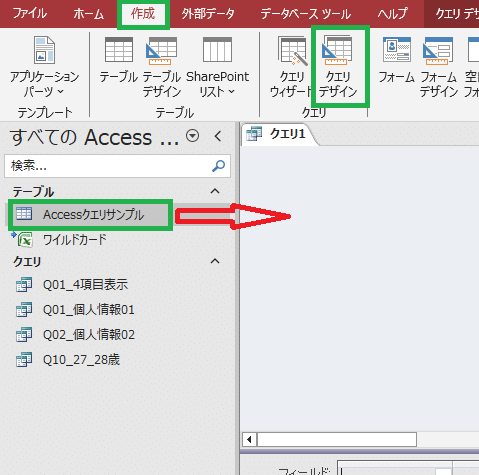Click the search magnifier icon
The image size is (479, 475).
[x=218, y=166]
